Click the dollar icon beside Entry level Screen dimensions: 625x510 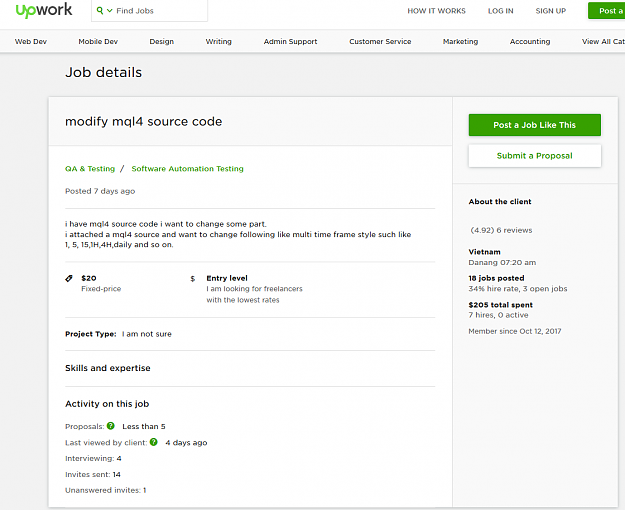pos(193,279)
